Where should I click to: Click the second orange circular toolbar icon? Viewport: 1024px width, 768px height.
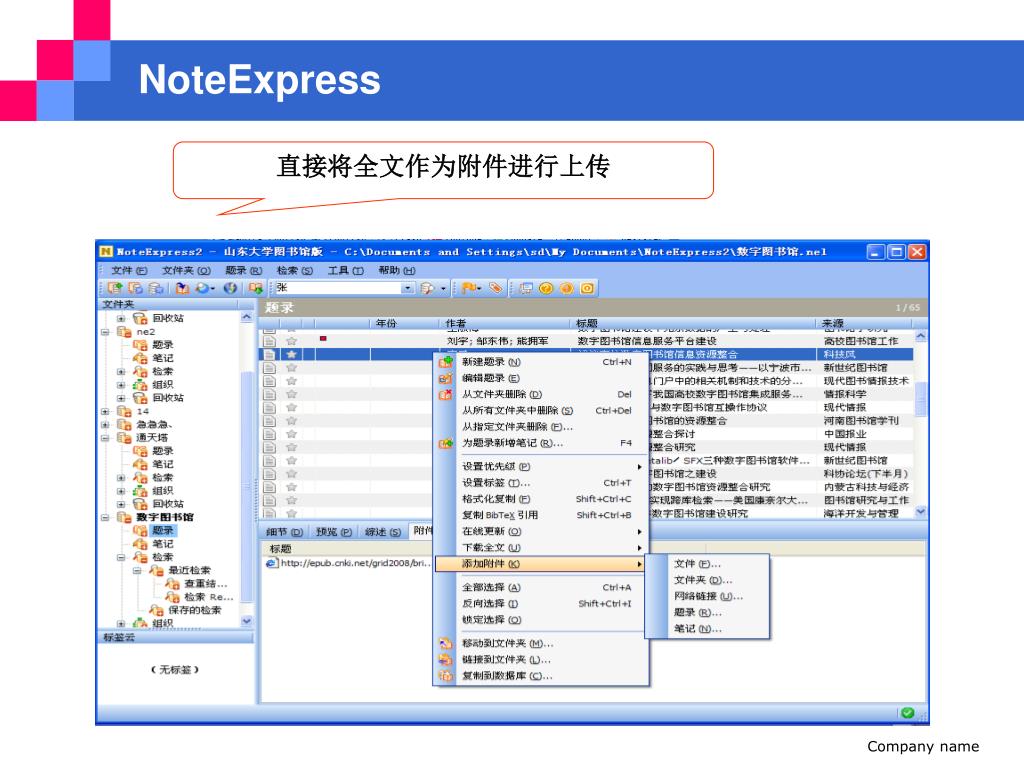(x=567, y=288)
